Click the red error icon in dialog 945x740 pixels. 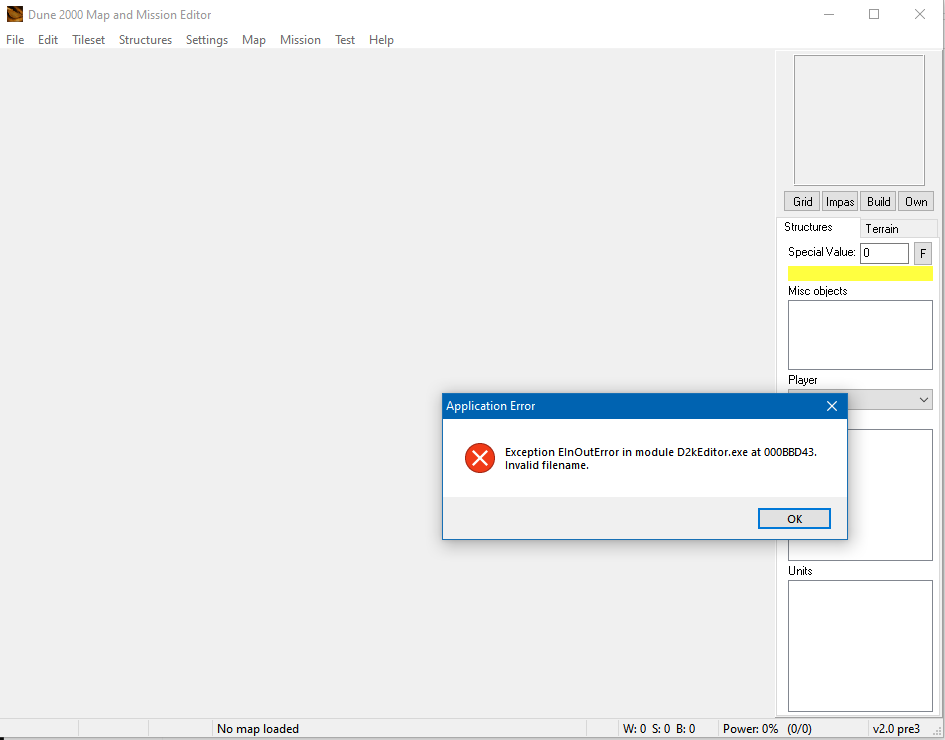click(480, 458)
